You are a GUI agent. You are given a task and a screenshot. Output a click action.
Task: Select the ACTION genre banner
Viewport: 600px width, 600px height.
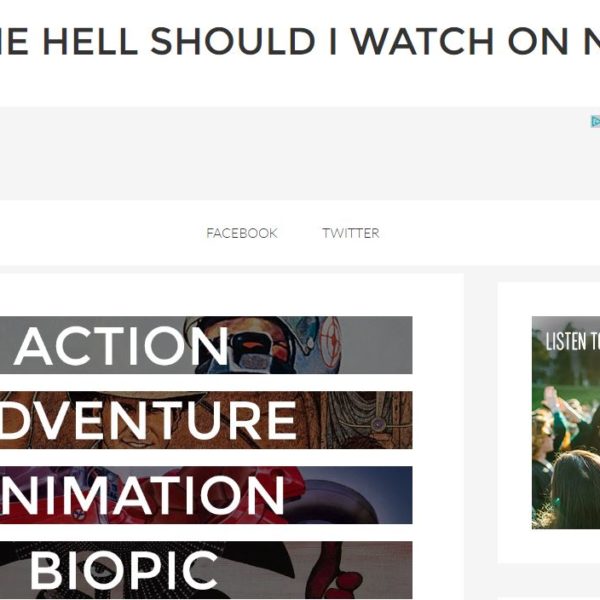click(206, 345)
